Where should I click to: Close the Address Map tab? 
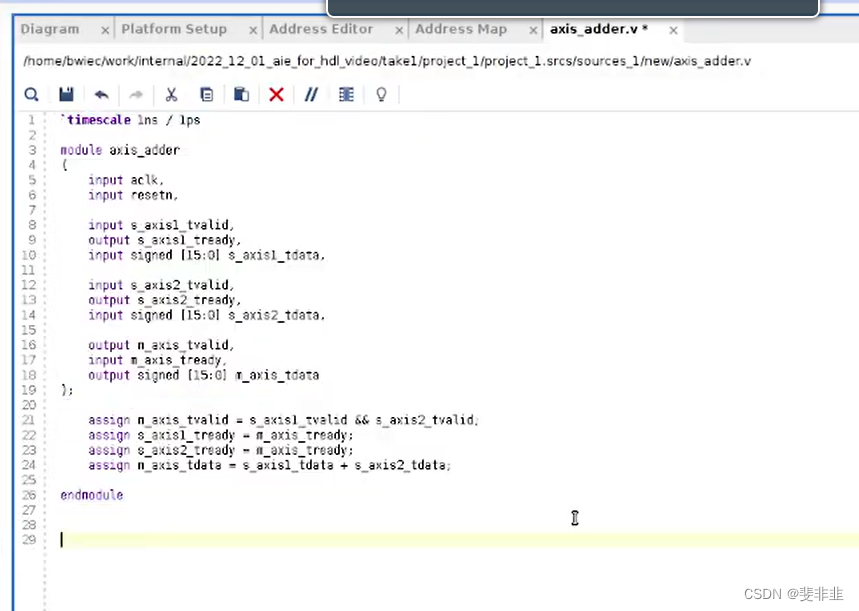(533, 29)
